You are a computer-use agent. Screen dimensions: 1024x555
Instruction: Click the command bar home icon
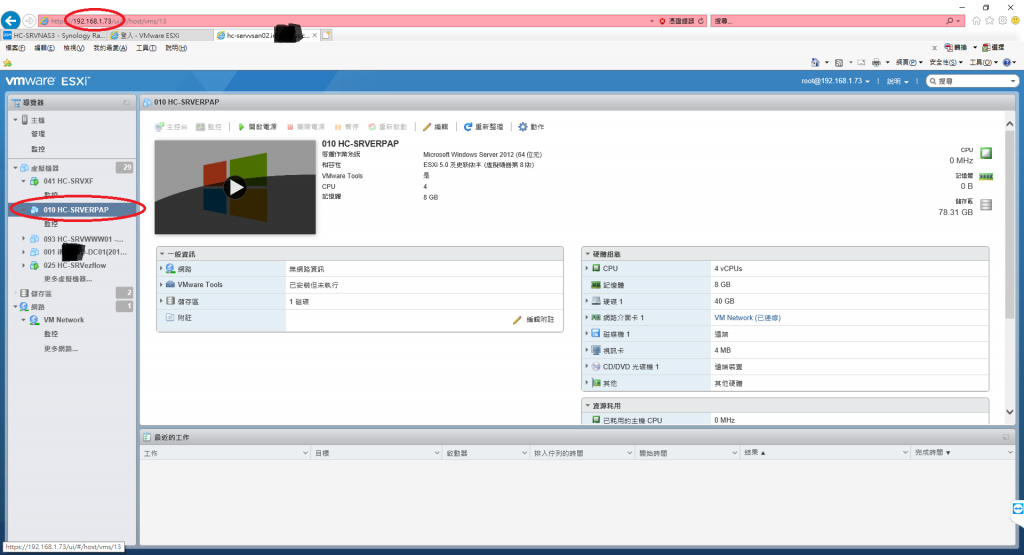[815, 62]
